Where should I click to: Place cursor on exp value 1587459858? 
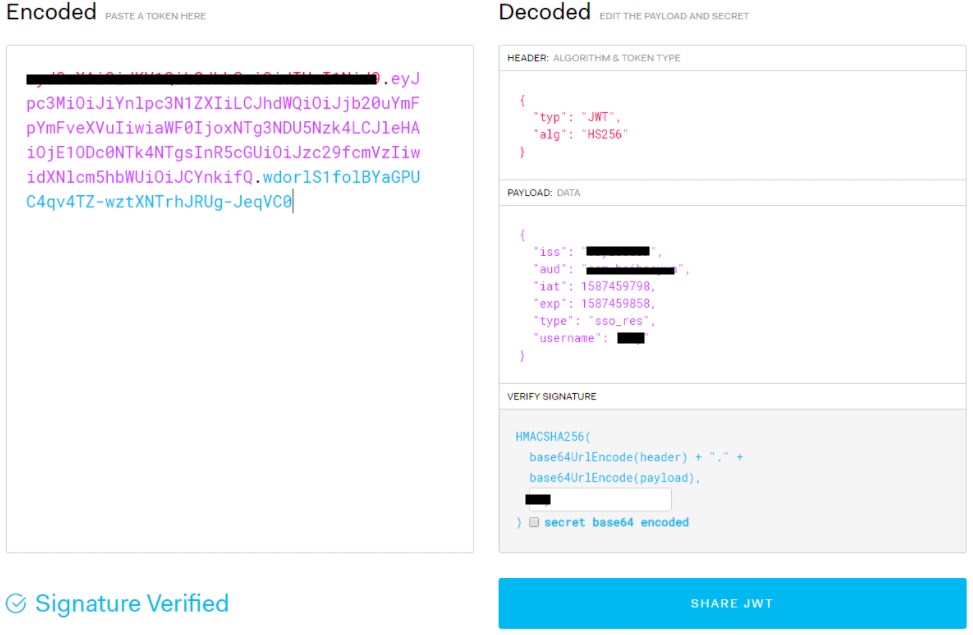(618, 303)
